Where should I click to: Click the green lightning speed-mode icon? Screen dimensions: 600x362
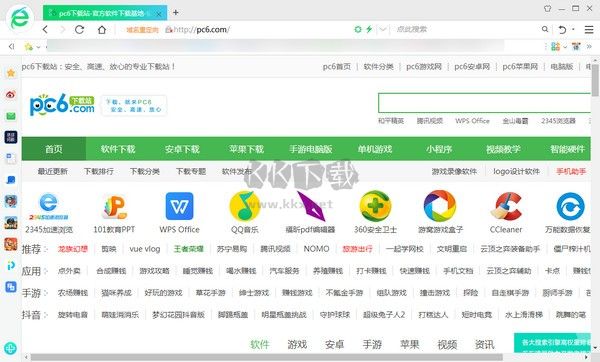point(369,29)
